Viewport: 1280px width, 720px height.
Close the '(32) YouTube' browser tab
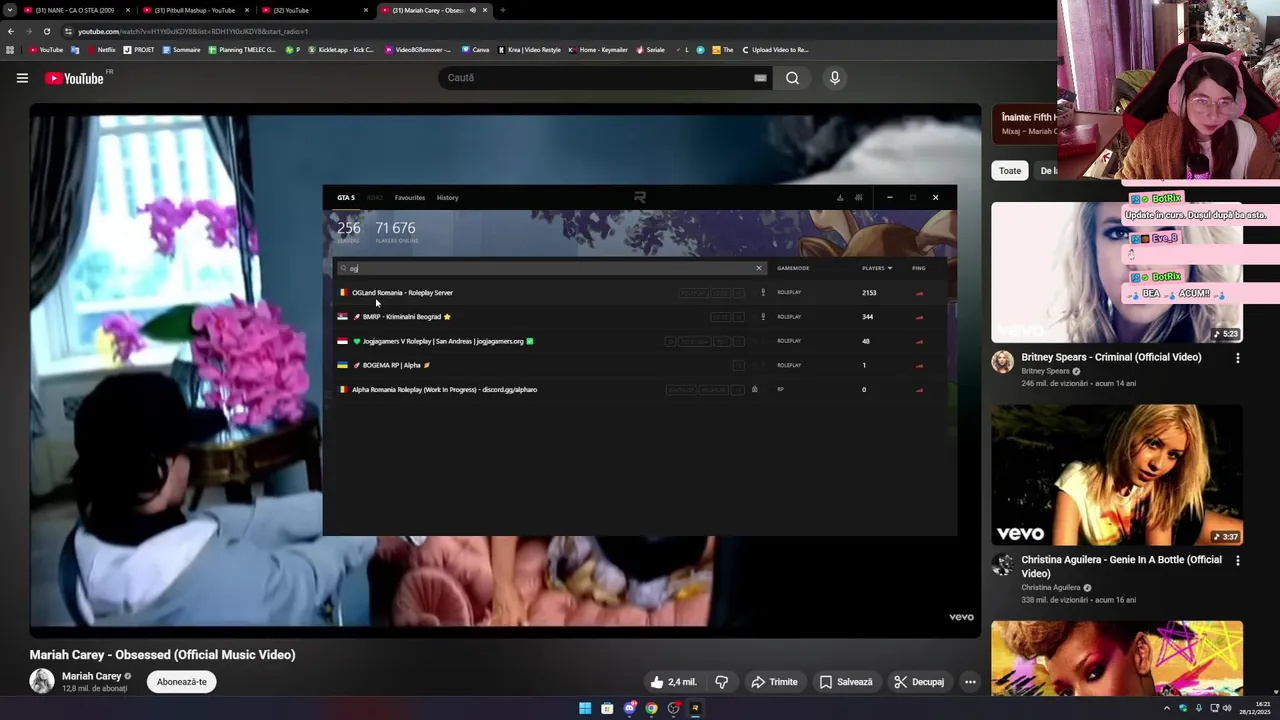point(366,10)
